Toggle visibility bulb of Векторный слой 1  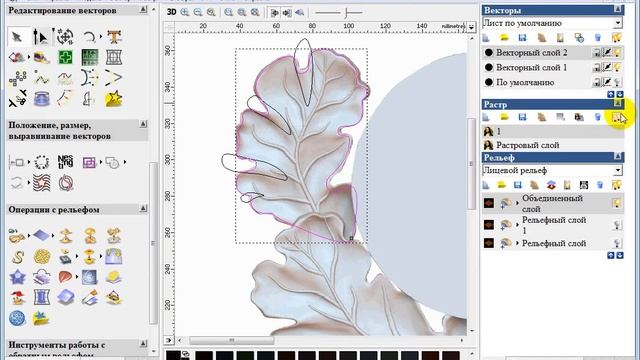coord(617,67)
